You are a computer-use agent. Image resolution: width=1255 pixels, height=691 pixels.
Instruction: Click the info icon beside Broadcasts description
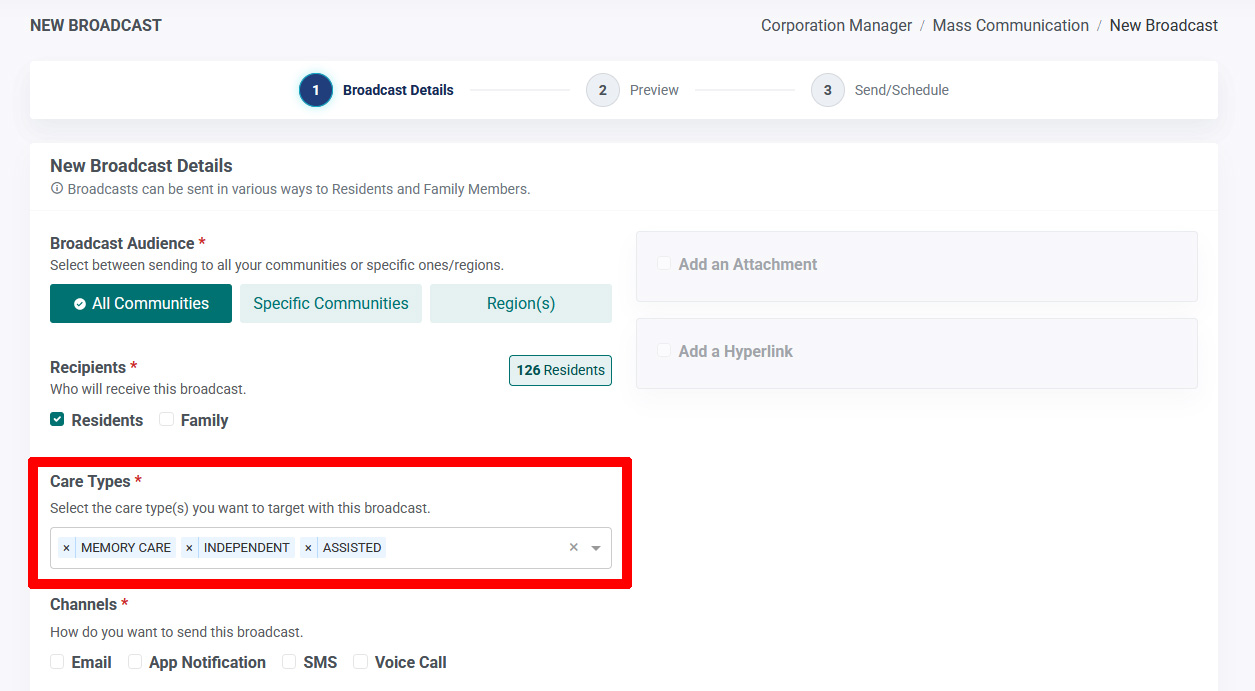[x=57, y=188]
